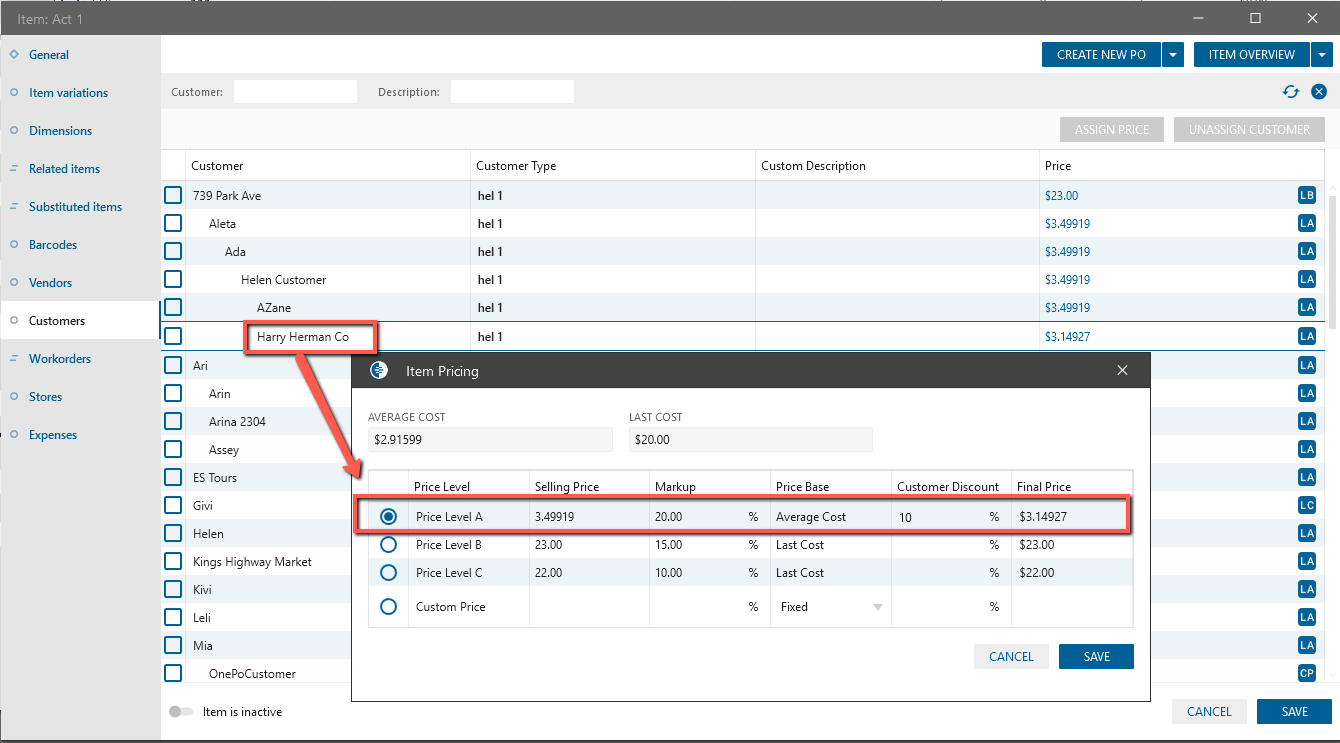
Task: Toggle the Item is inactive switch
Action: pos(181,712)
